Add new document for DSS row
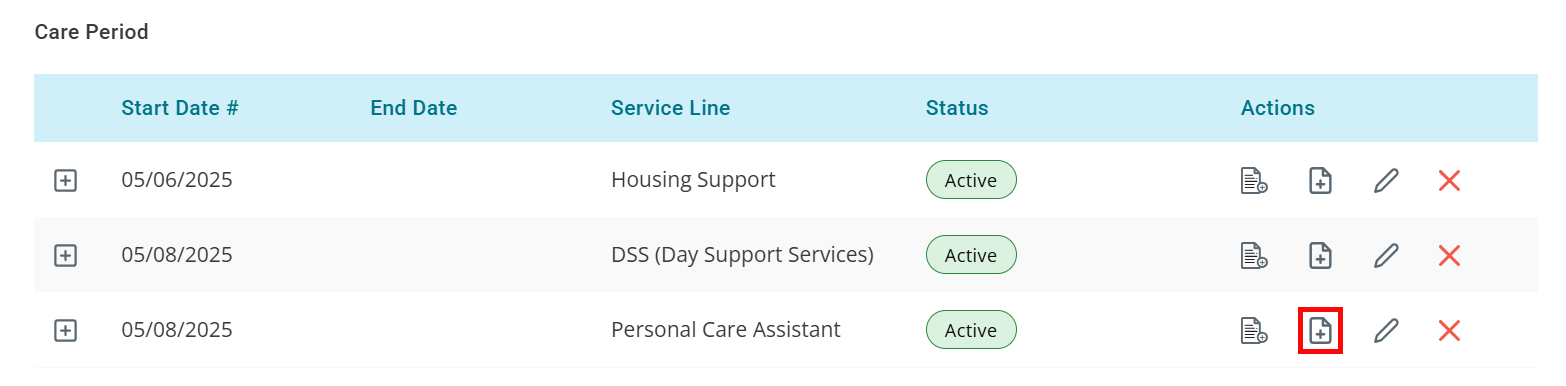Viewport: 1566px width, 386px height. (x=1320, y=256)
